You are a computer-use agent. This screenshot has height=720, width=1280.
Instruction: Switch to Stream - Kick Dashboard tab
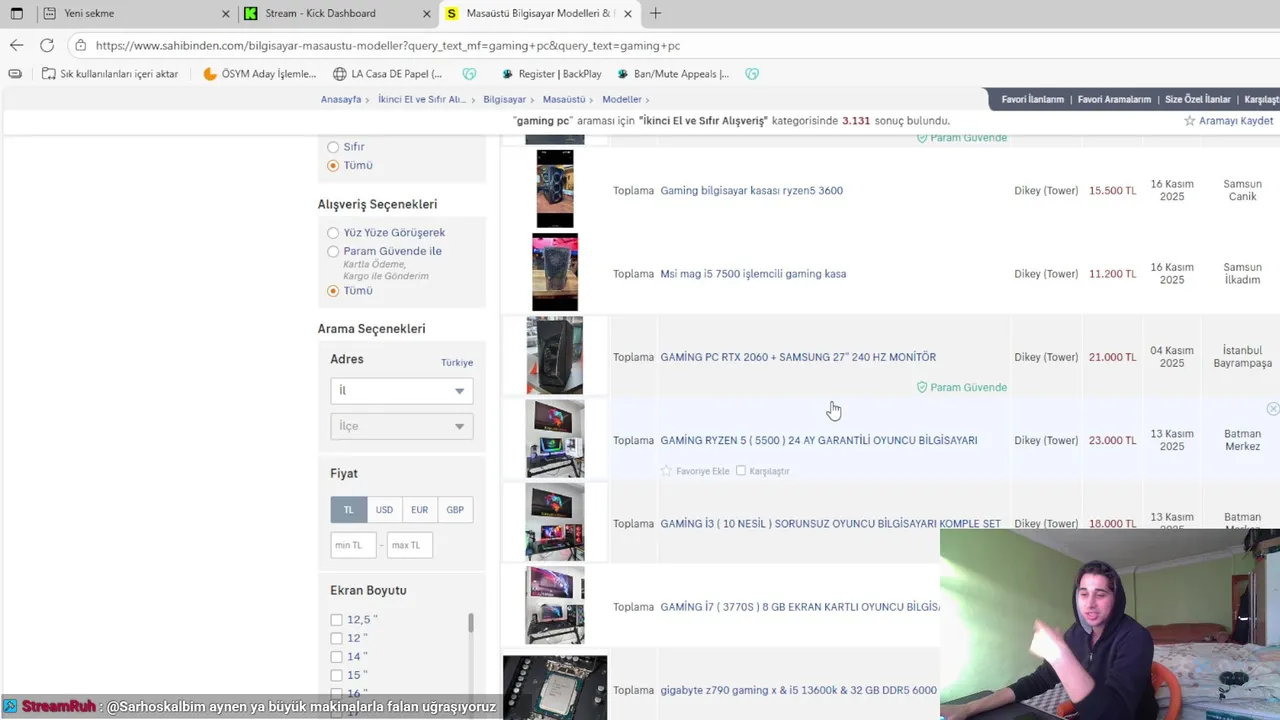click(x=335, y=13)
